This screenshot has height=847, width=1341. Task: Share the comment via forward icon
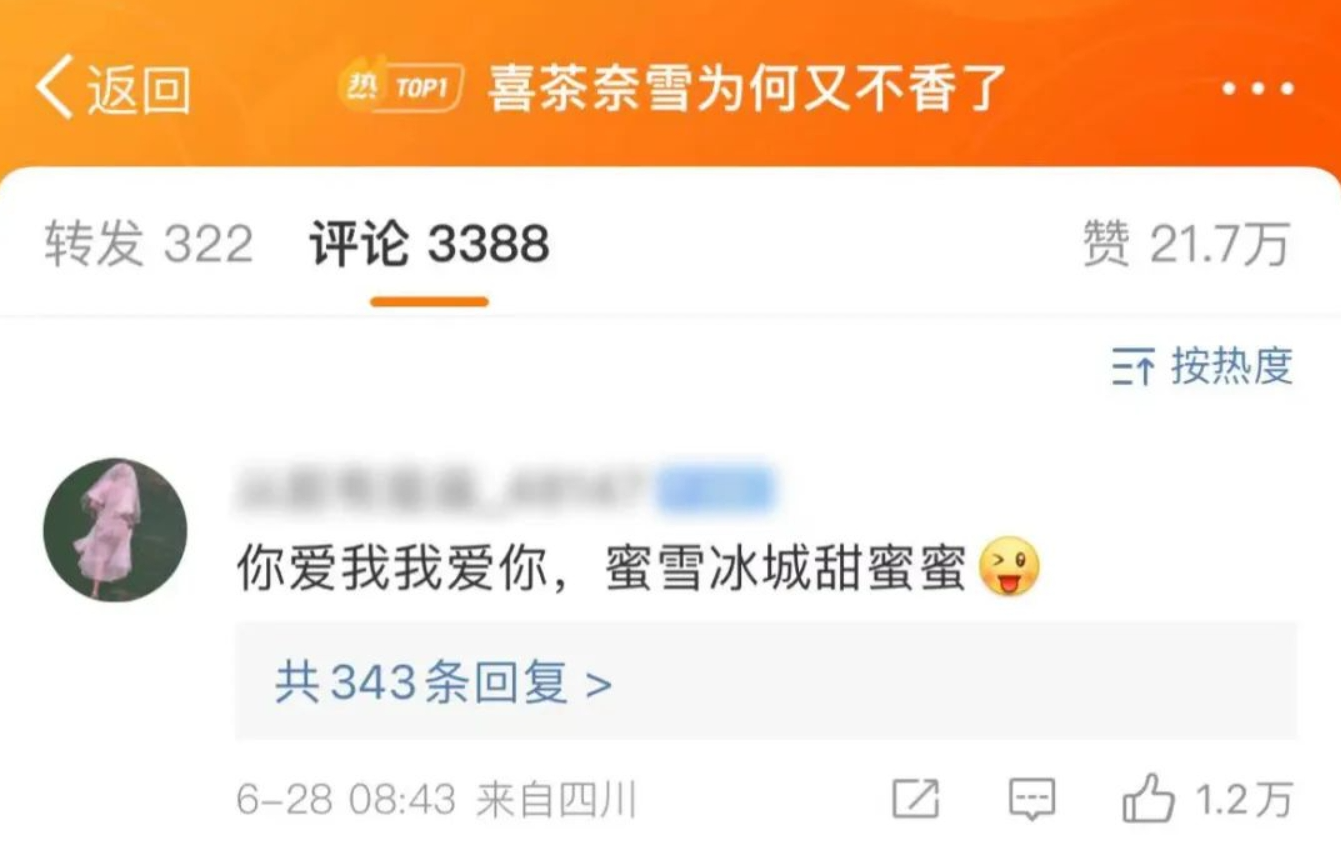click(915, 799)
